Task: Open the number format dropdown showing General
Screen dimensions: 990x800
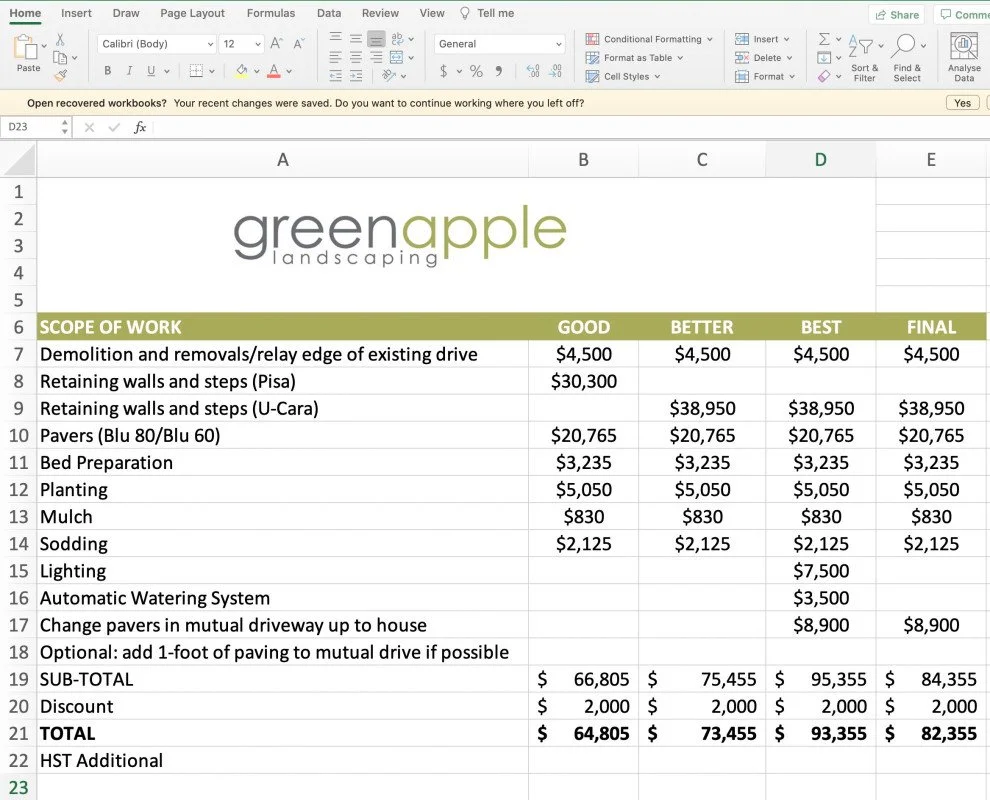Action: tap(498, 44)
